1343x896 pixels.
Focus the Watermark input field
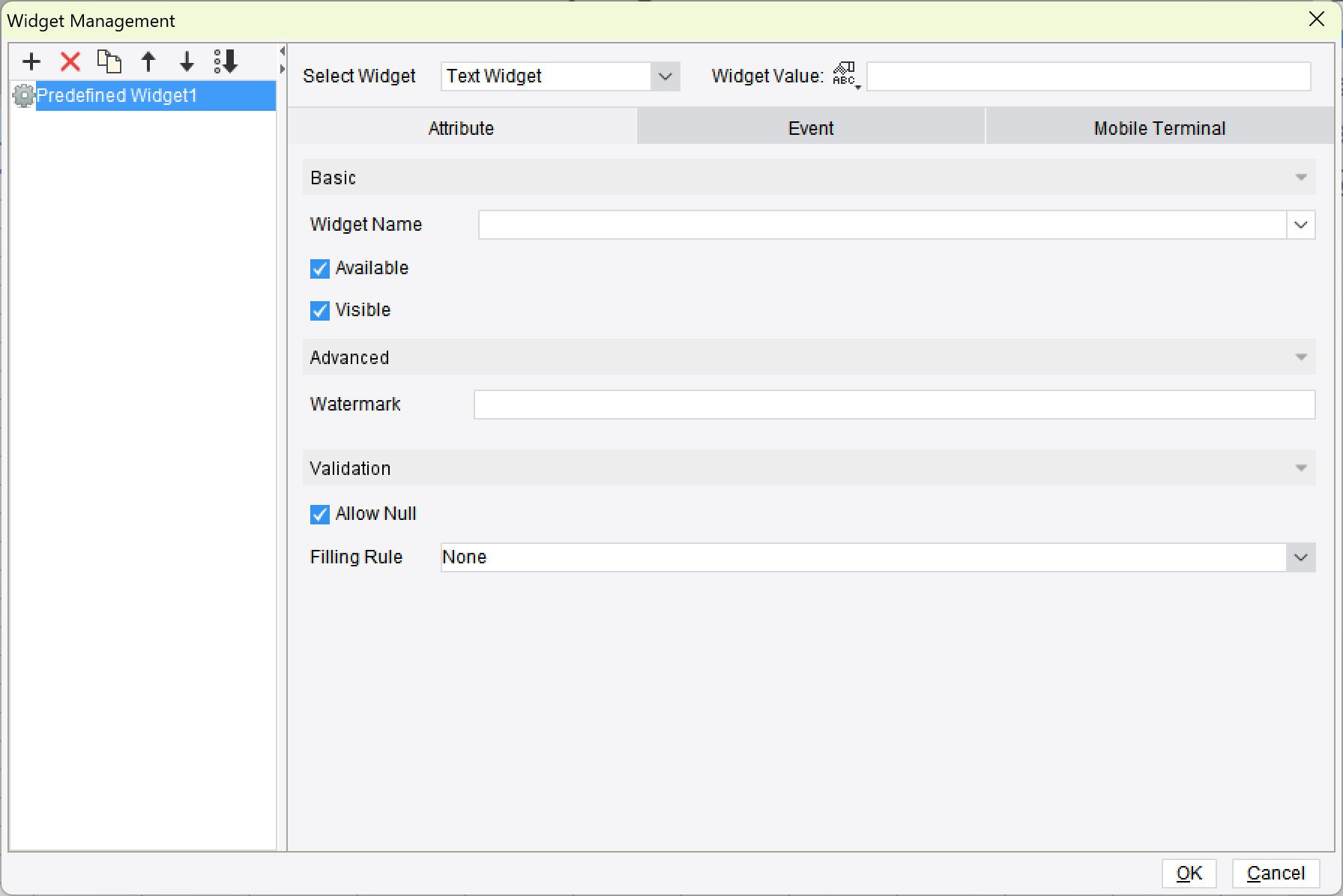(x=895, y=405)
